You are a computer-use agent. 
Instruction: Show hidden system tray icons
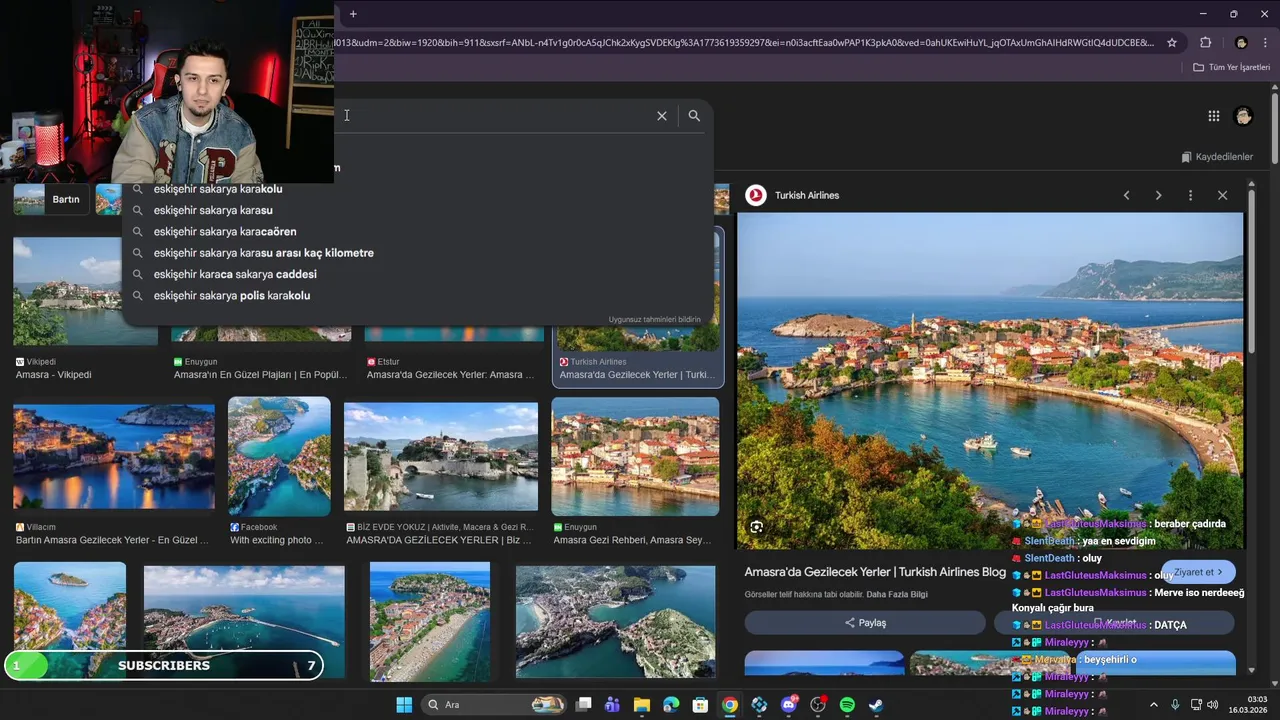click(x=1154, y=705)
